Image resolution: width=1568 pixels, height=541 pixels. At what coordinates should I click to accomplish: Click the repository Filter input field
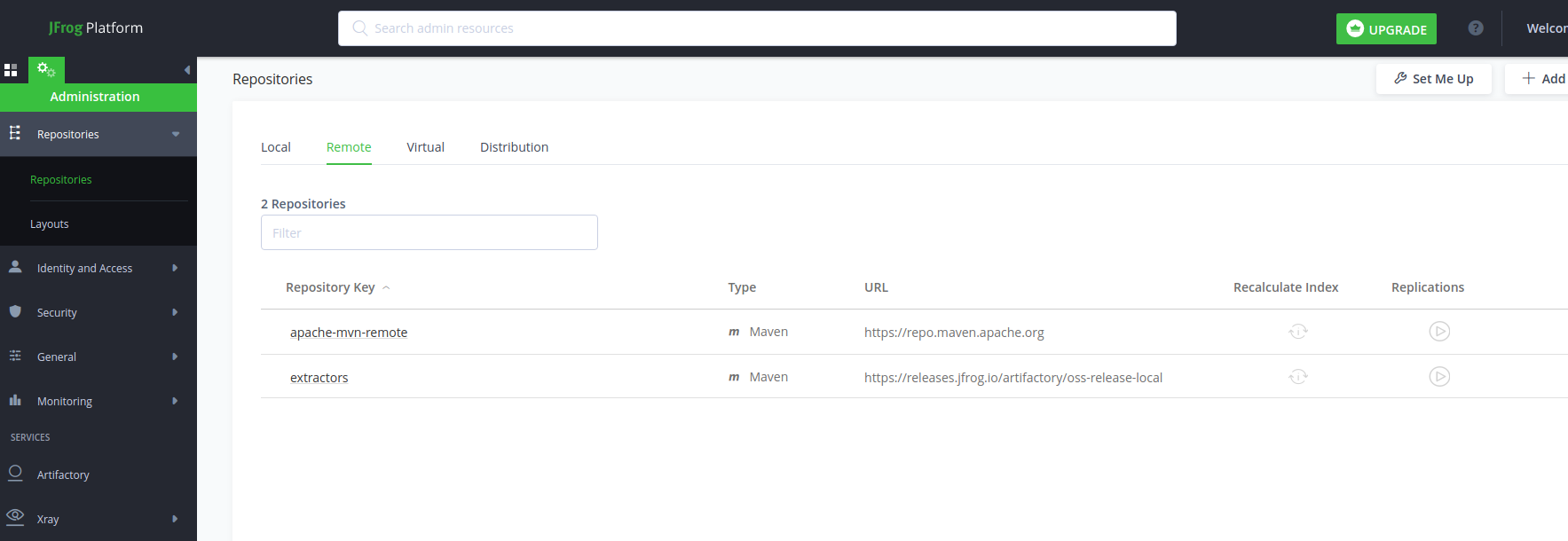tap(429, 232)
